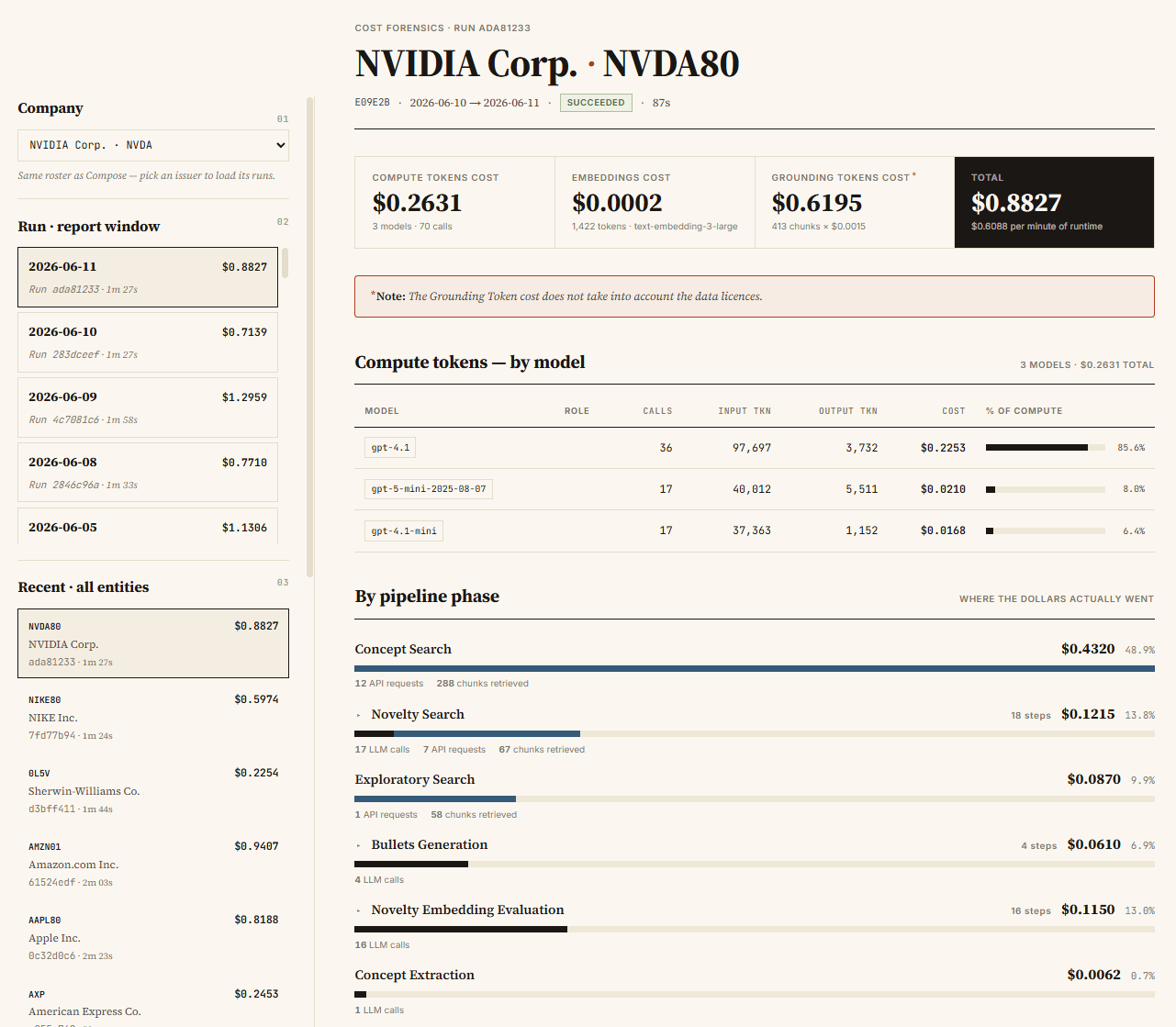Open the AXP American Express Co. entry
Viewport: 1176px width, 1027px height.
(153, 1003)
